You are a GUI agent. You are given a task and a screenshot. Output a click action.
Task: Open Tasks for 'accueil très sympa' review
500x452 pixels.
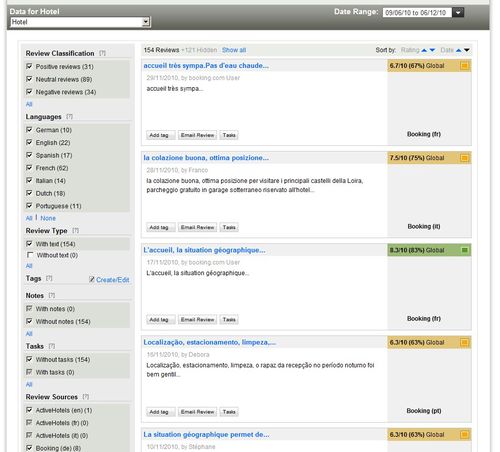point(229,135)
